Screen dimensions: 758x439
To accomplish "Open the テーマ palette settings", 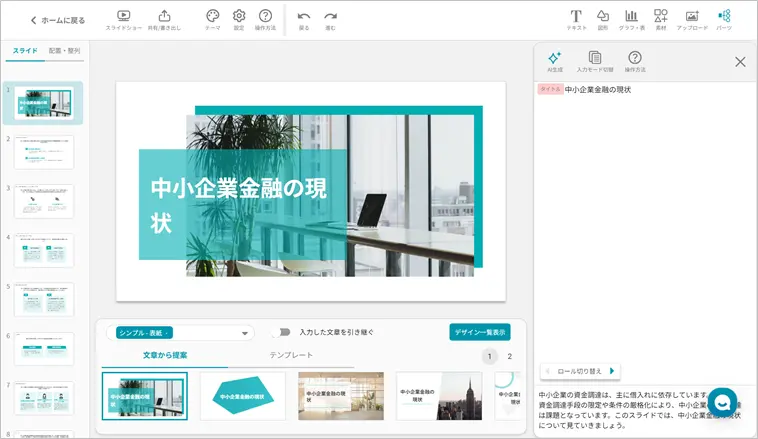I will click(x=213, y=20).
